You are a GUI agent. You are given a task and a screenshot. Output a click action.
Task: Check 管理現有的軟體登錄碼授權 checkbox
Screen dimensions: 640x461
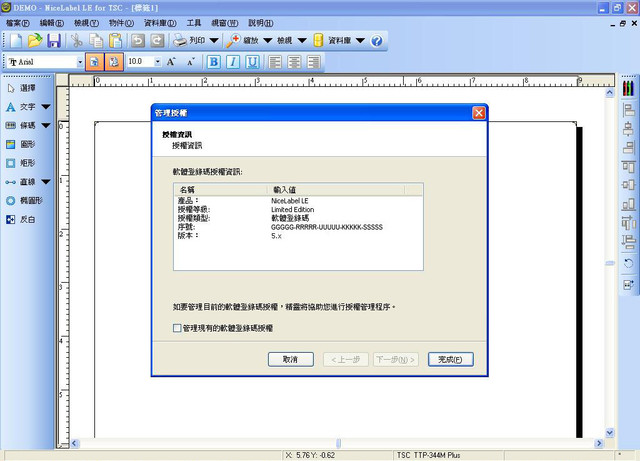coord(177,328)
